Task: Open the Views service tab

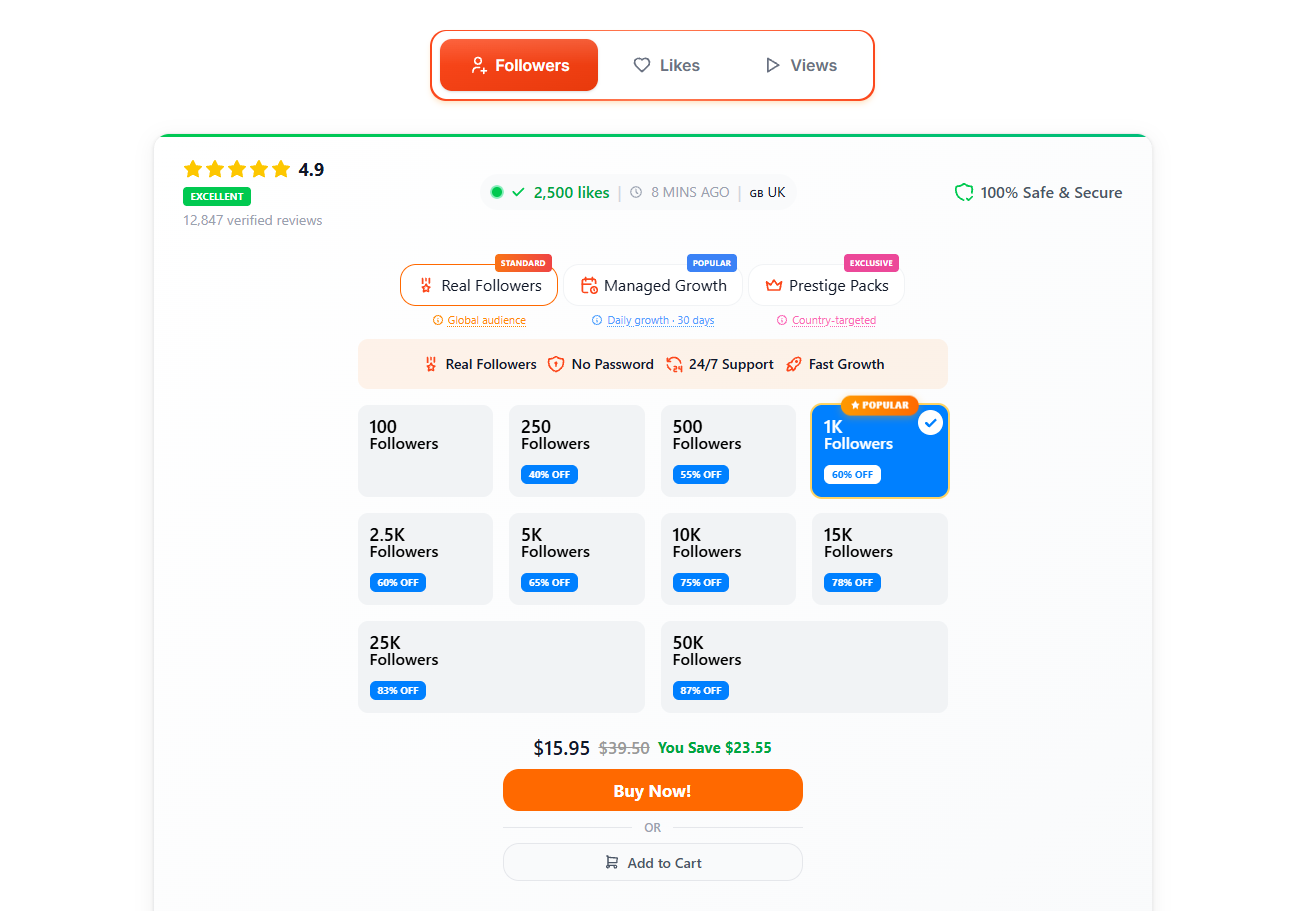Action: (801, 65)
